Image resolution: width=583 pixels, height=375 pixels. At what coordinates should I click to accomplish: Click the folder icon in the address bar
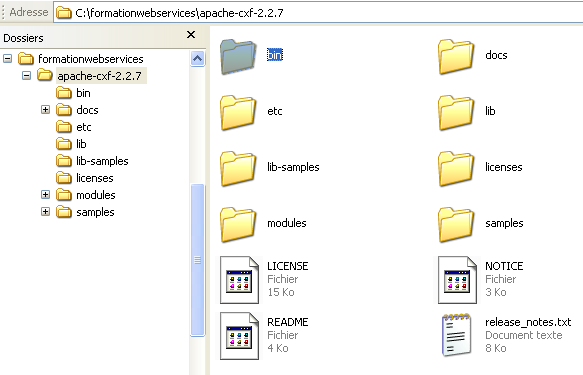64,13
